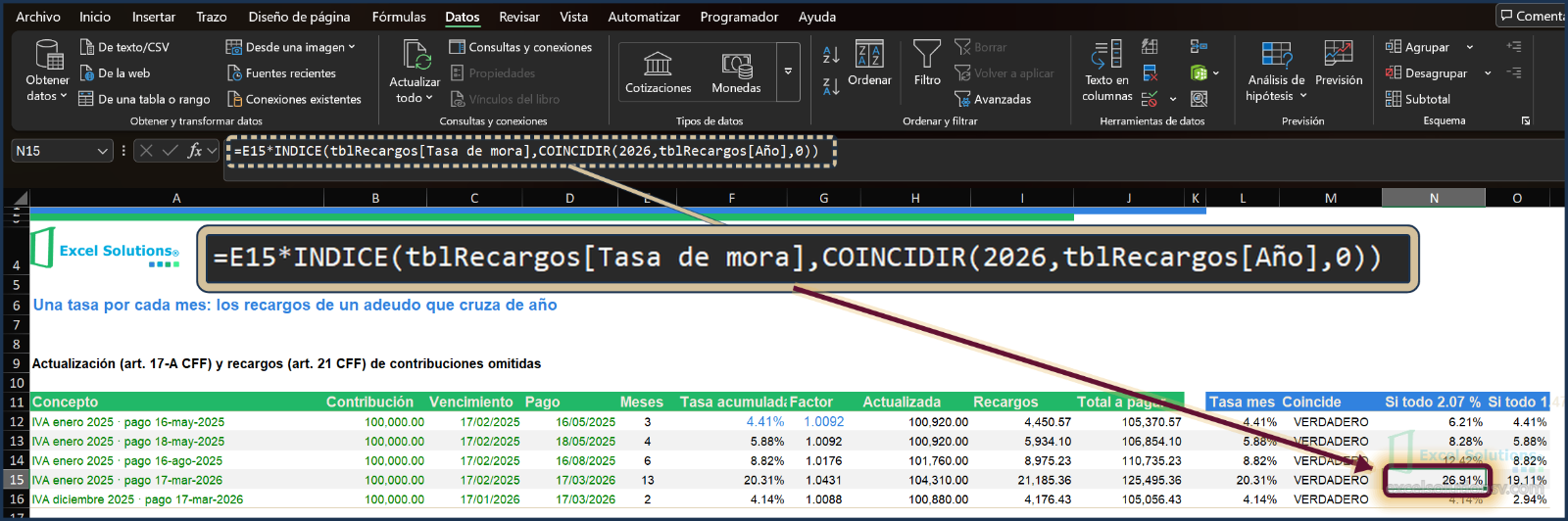Open the Name Box dropdown arrow
The width and height of the screenshot is (1568, 521).
pos(102,151)
